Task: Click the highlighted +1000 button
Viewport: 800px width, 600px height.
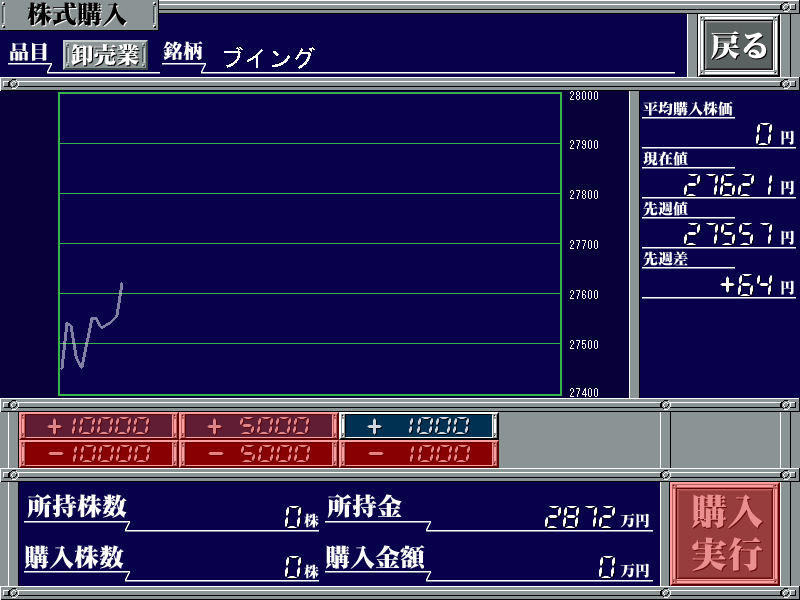Action: [x=418, y=426]
